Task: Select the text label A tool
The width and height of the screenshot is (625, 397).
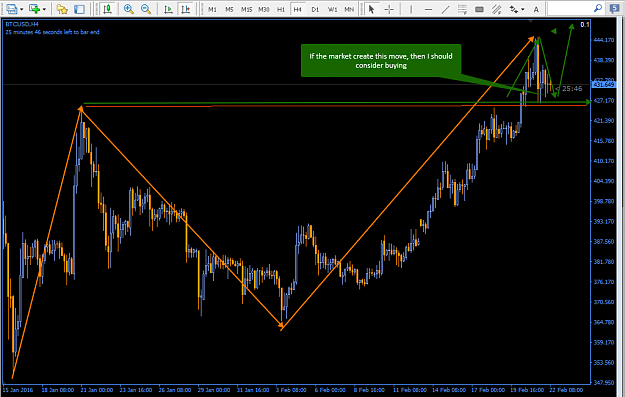Action: click(536, 9)
